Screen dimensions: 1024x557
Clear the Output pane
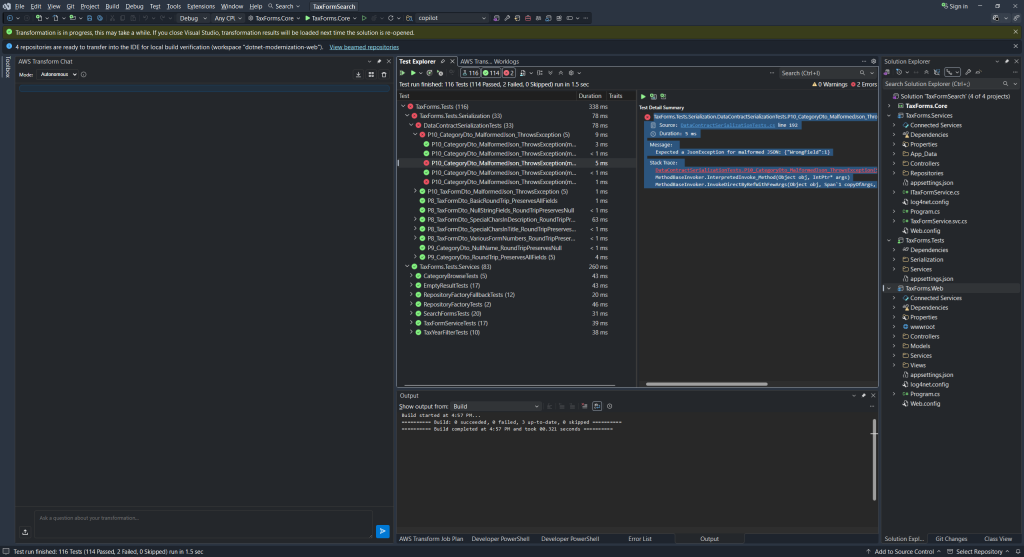(584, 406)
